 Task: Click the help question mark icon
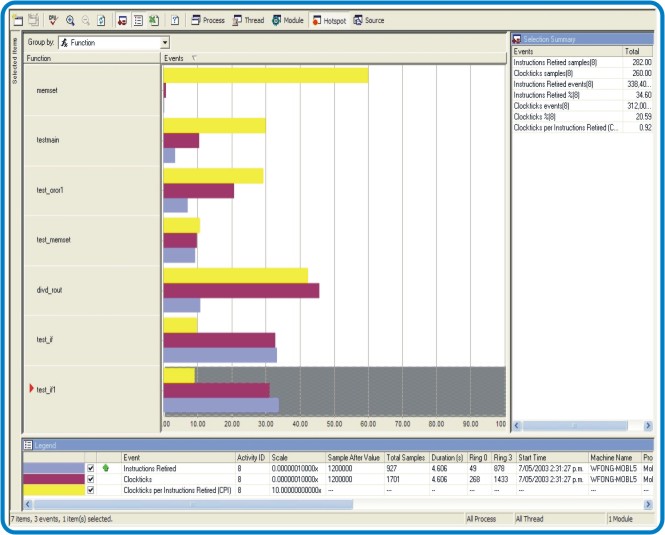click(x=175, y=20)
